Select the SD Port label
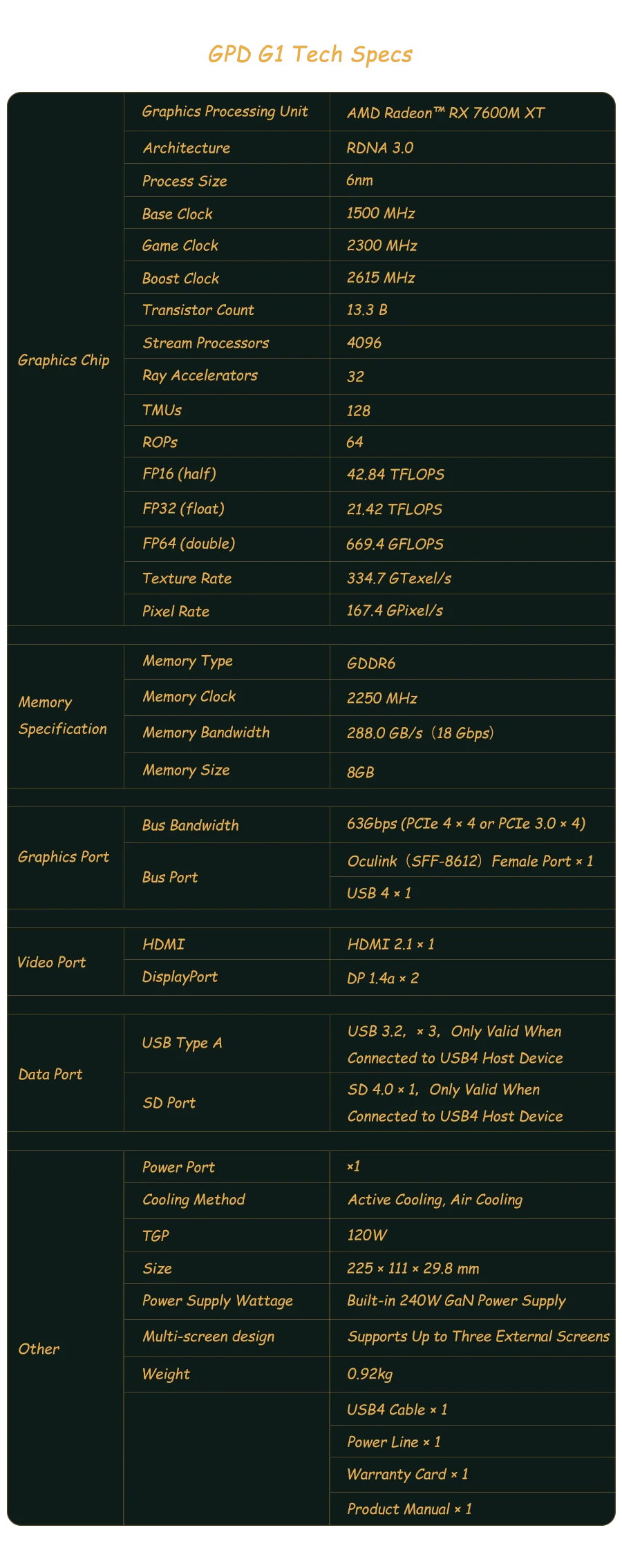The width and height of the screenshot is (622, 1568). [x=169, y=1103]
